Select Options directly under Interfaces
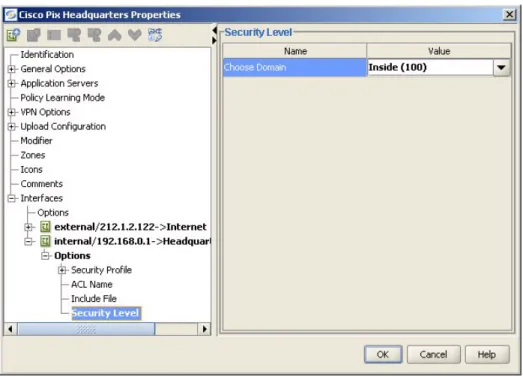This screenshot has width=523, height=377. (x=53, y=213)
